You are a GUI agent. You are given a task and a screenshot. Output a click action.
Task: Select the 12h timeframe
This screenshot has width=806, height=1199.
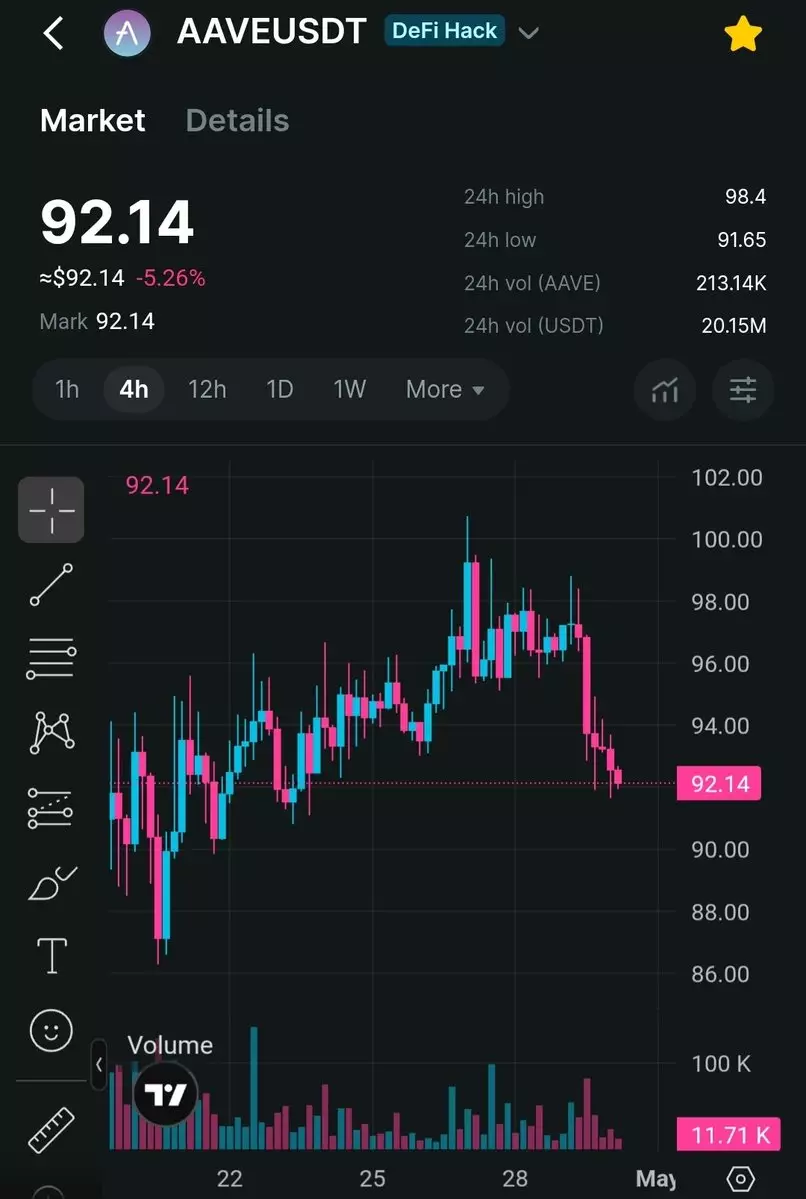(207, 389)
